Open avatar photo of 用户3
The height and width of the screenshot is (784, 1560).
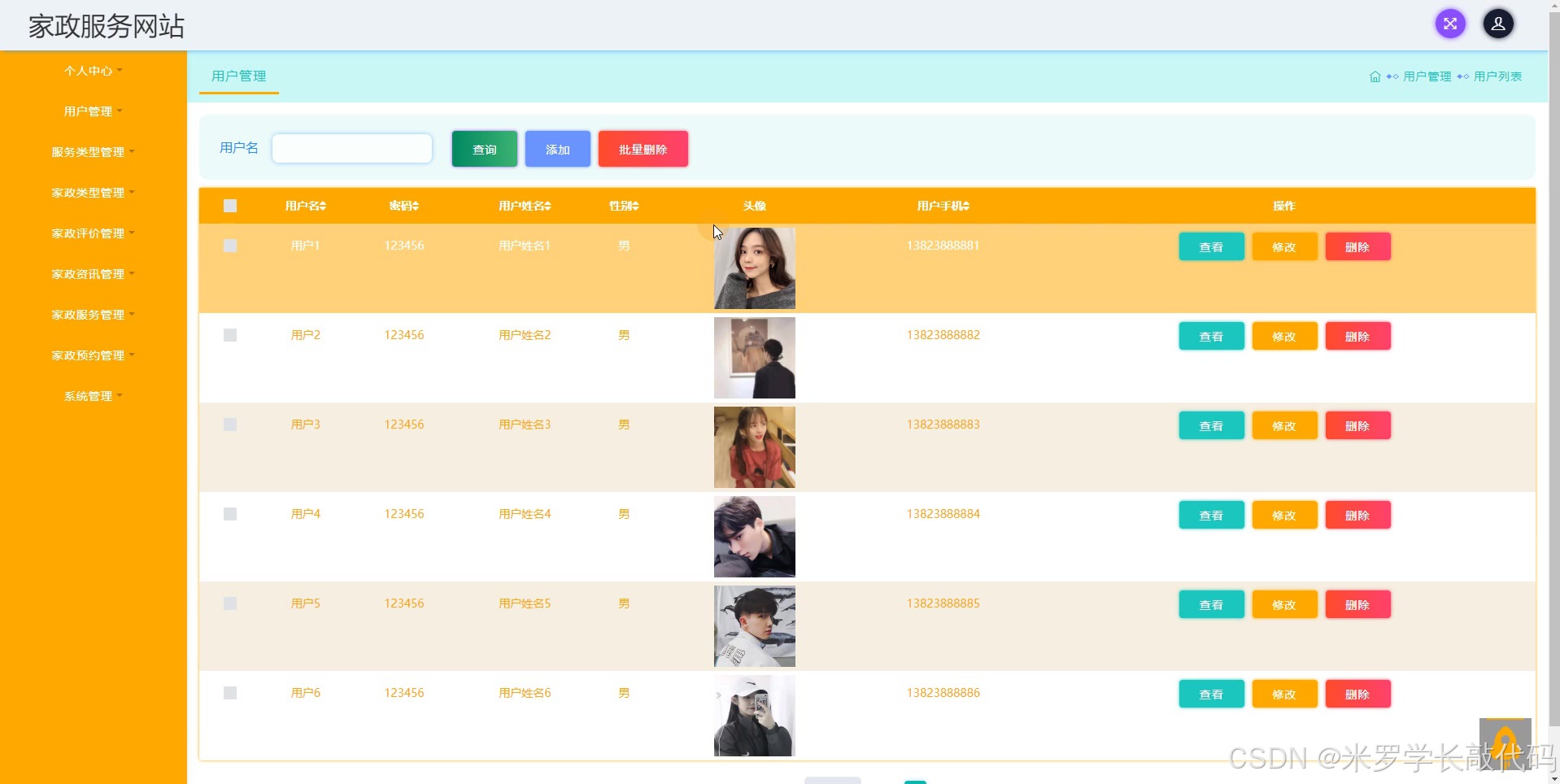[755, 447]
